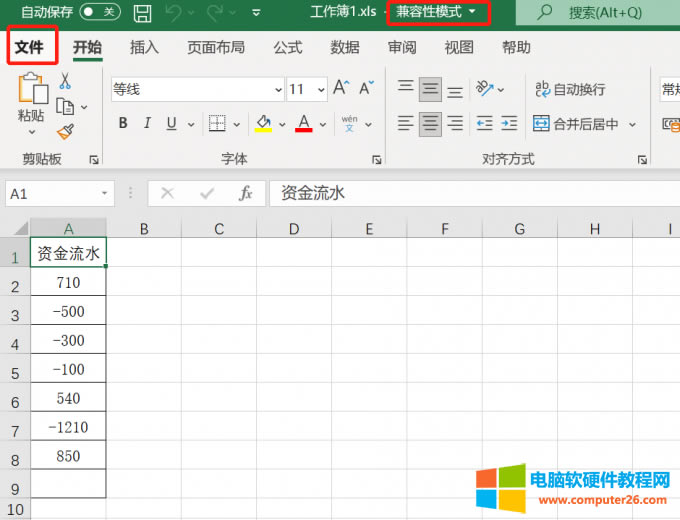Click the 合并后居中 merge button
Viewport: 680px width, 520px height.
pos(576,124)
